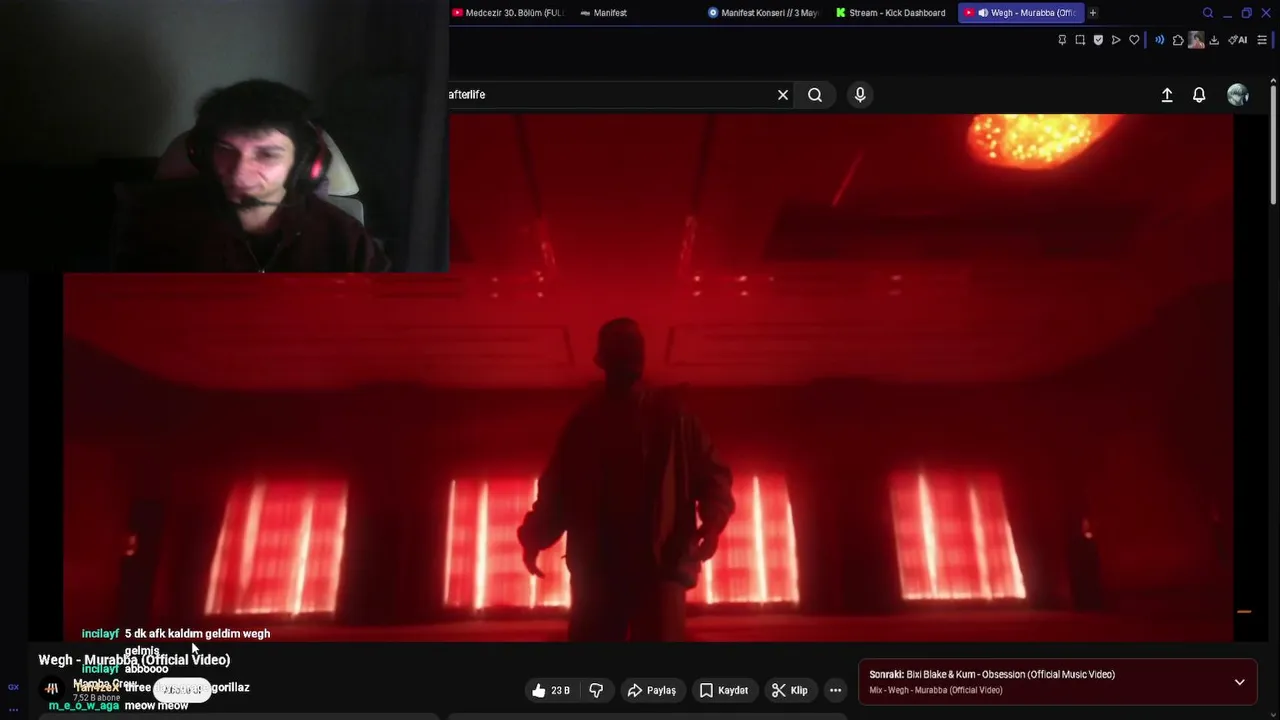Open YouTube account avatar menu
This screenshot has height=720, width=1280.
pyautogui.click(x=1238, y=95)
